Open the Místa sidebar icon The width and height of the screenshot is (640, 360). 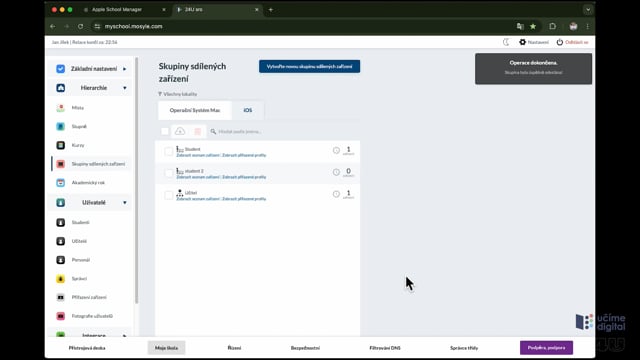60,108
